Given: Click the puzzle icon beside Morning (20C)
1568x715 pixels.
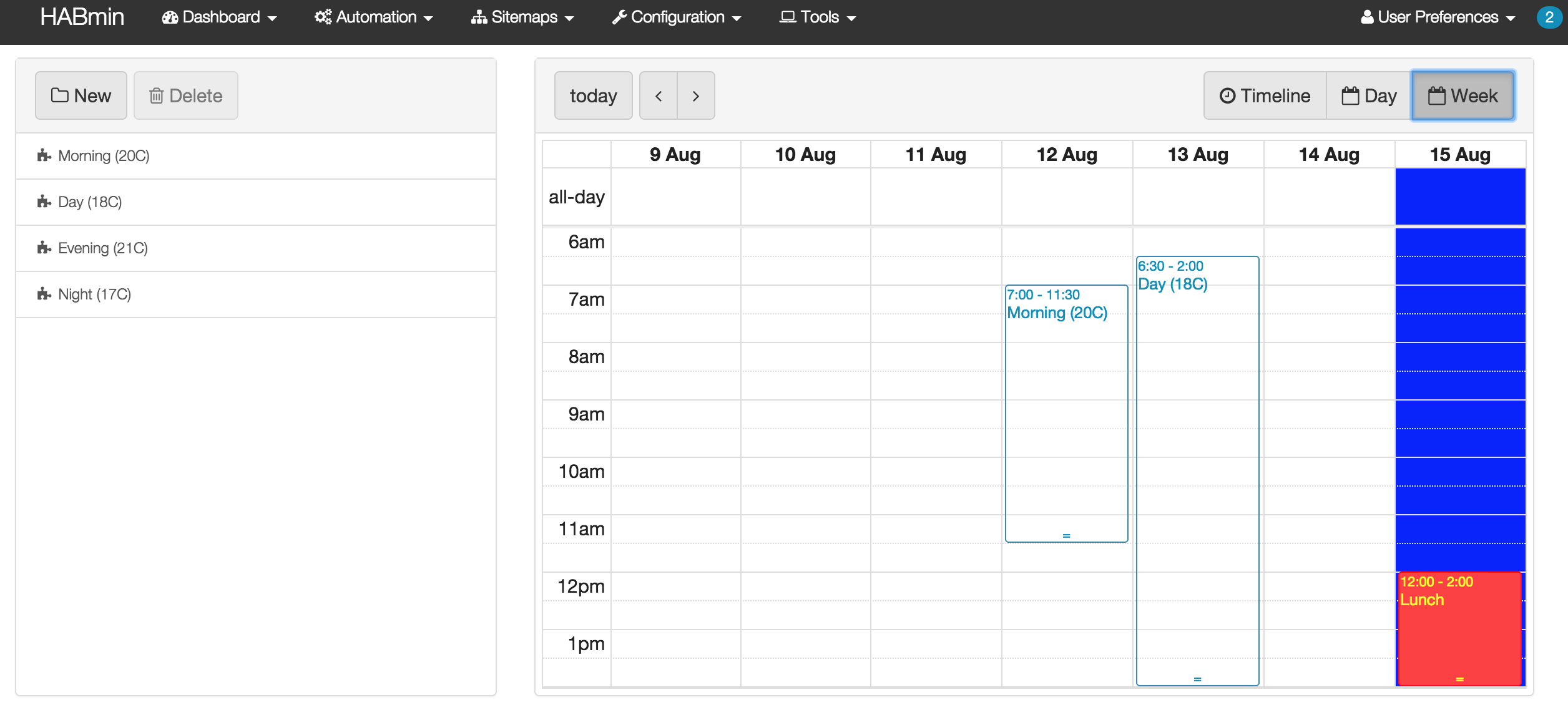Looking at the screenshot, I should pyautogui.click(x=44, y=155).
